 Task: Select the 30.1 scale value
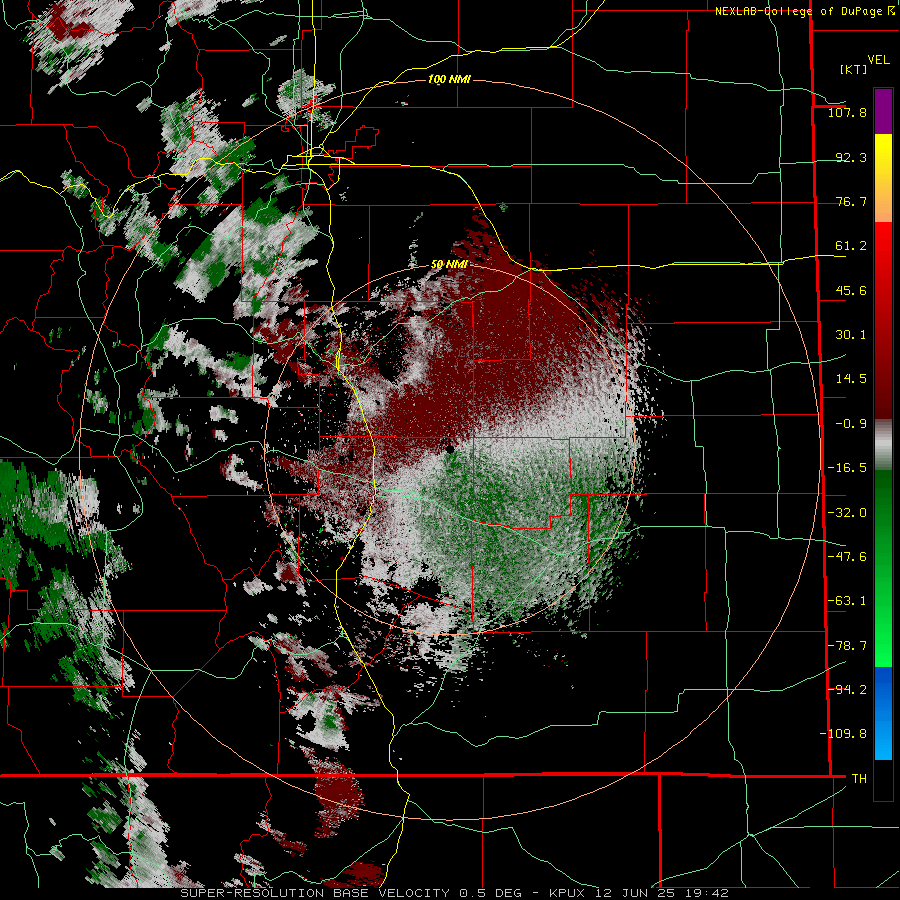click(851, 335)
